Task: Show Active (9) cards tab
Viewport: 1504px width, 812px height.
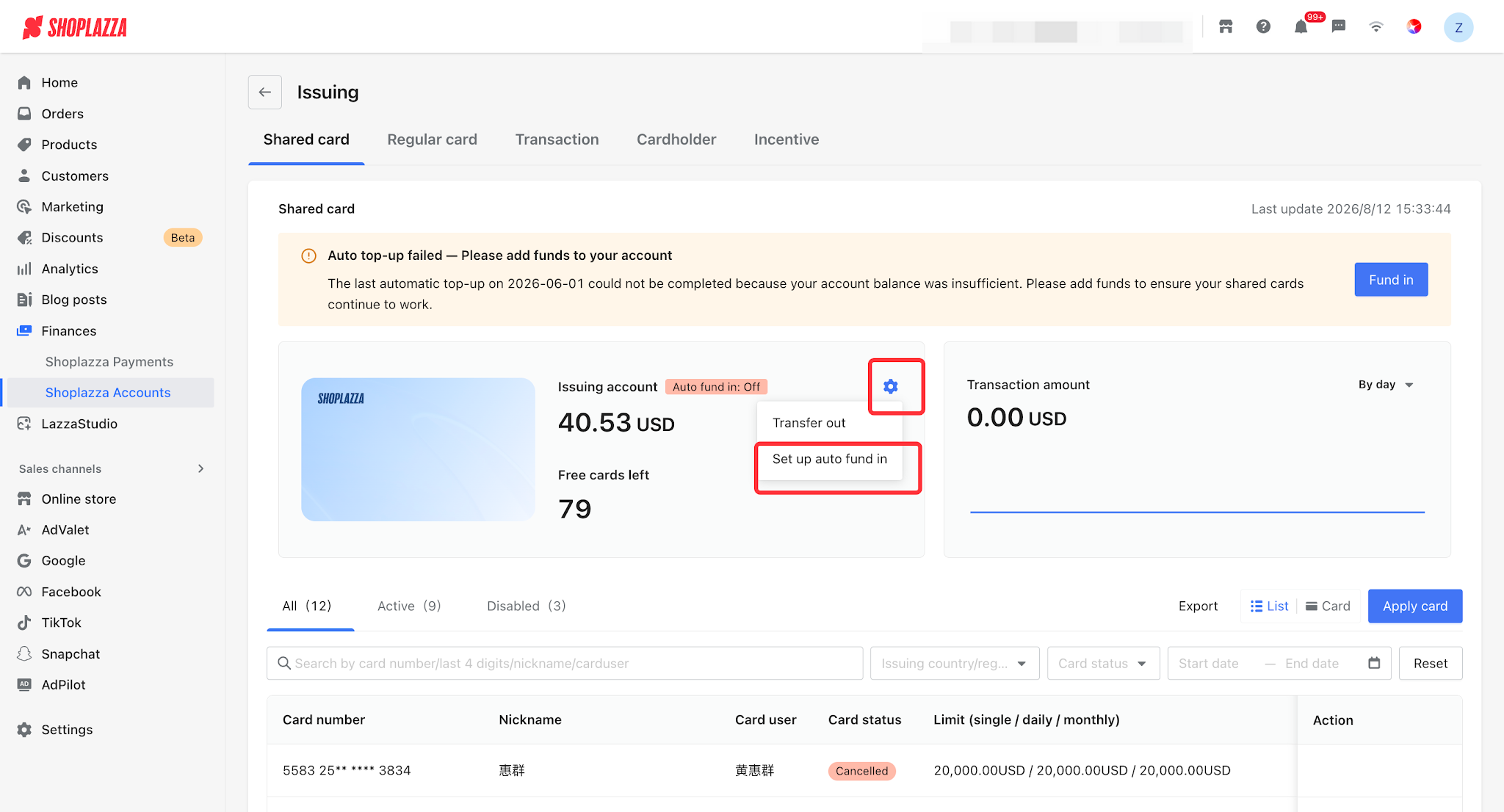Action: pyautogui.click(x=409, y=606)
